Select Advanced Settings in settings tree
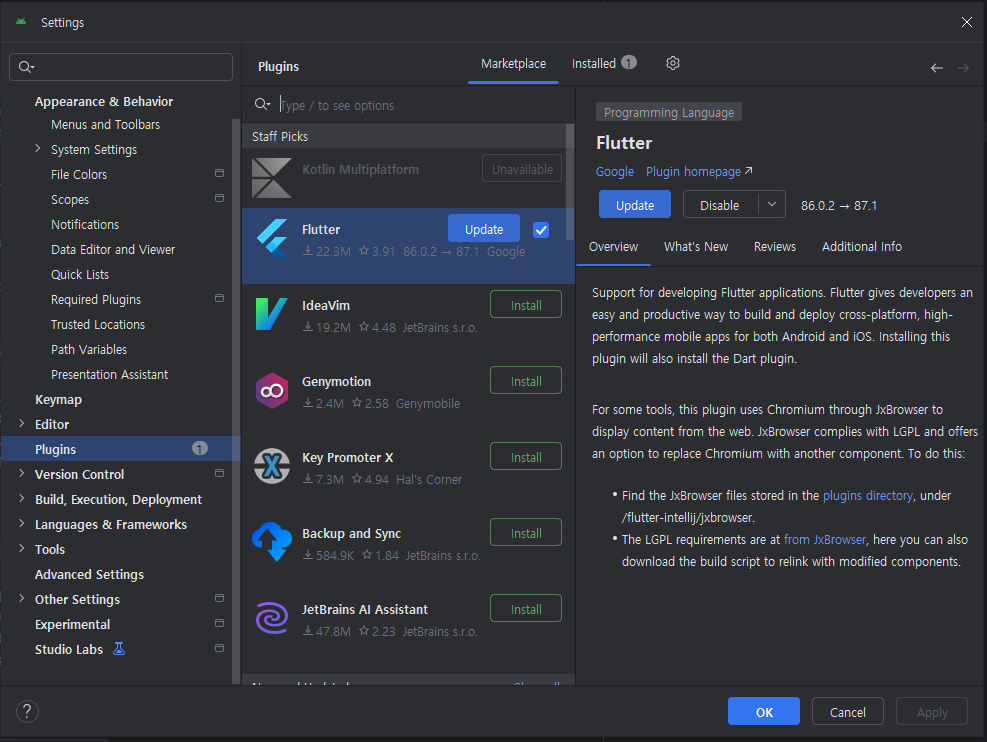 tap(89, 574)
